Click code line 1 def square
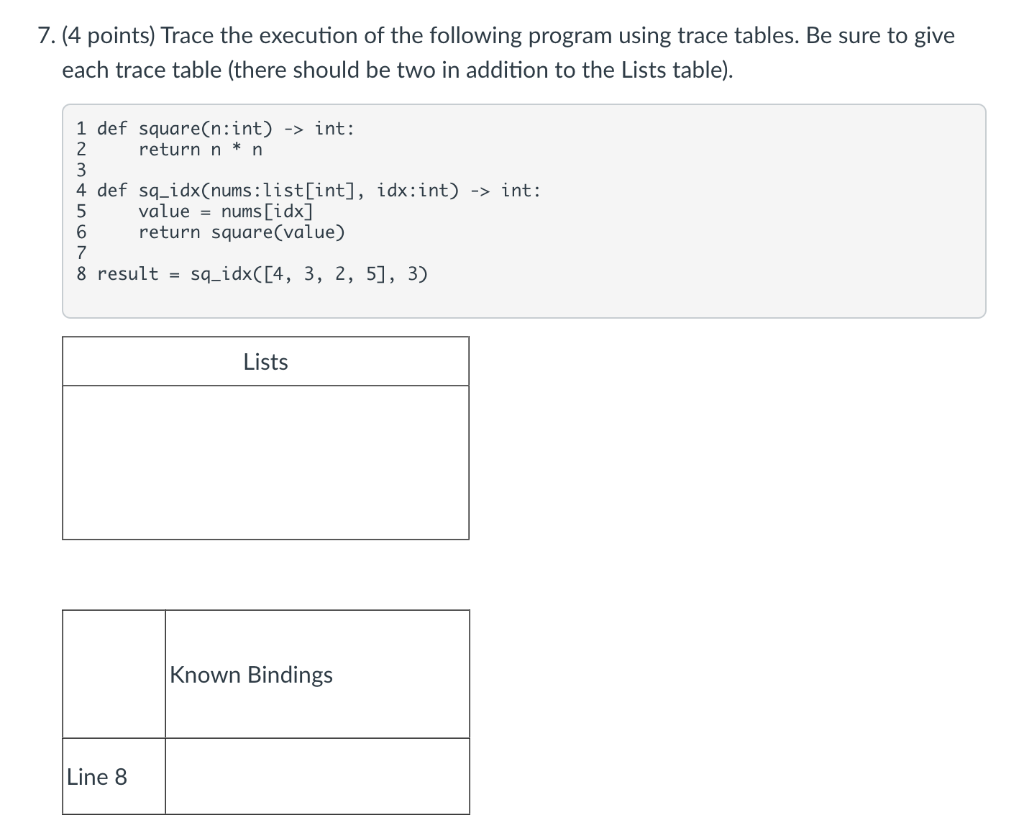The height and width of the screenshot is (833, 1024). pyautogui.click(x=216, y=129)
